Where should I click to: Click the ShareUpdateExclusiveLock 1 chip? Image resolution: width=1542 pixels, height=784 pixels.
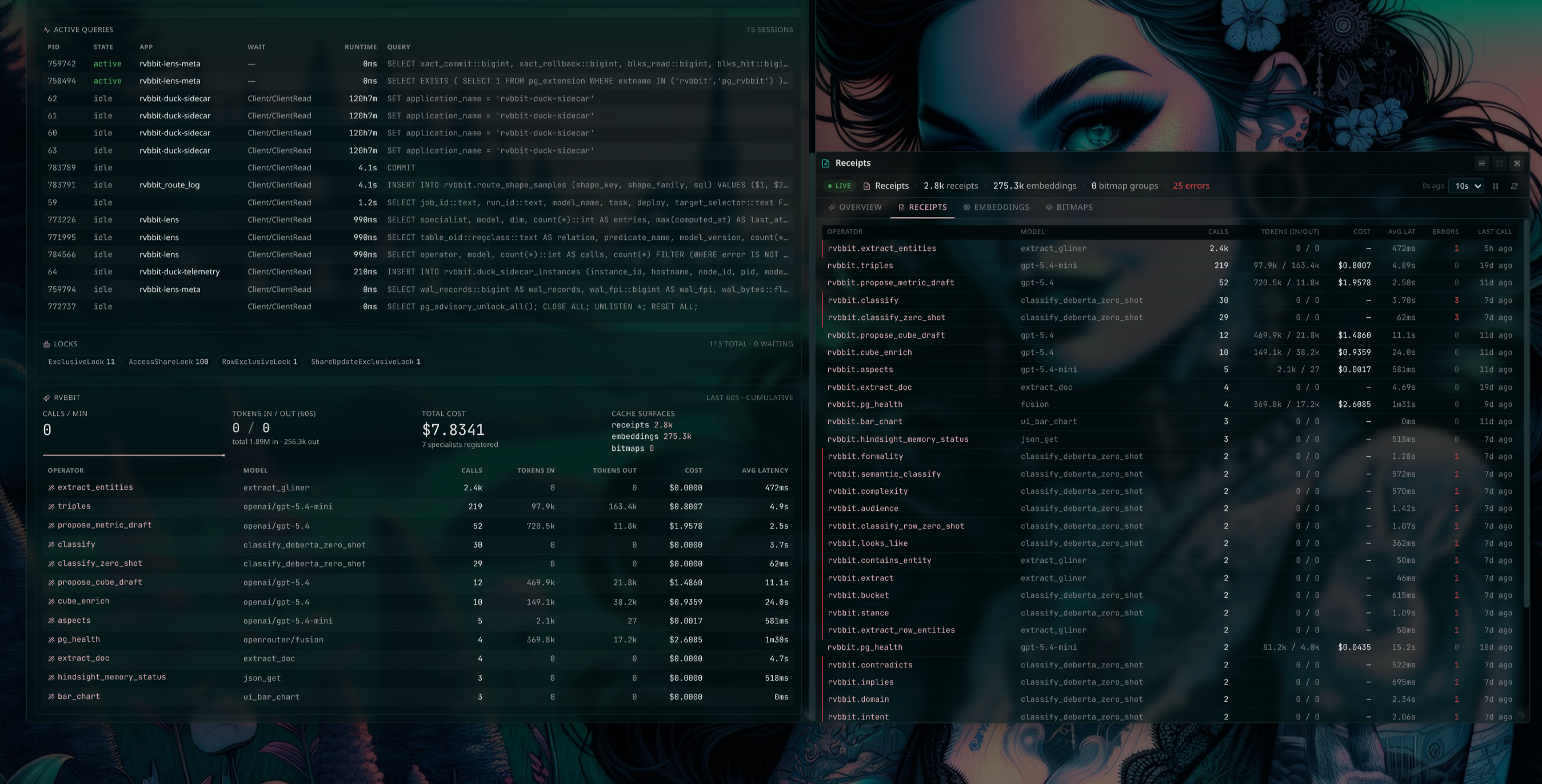366,362
